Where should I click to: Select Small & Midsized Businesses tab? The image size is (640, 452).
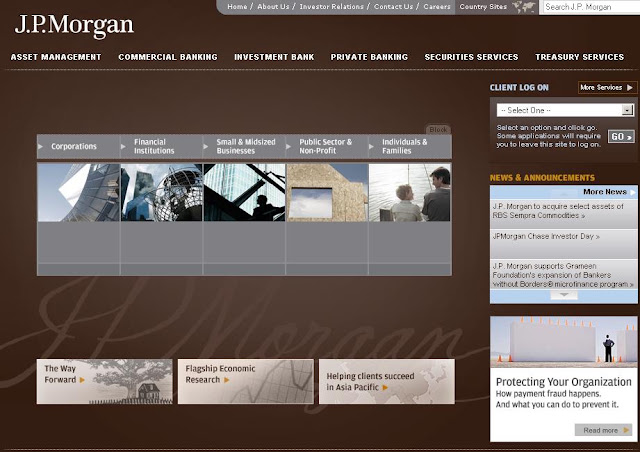click(244, 147)
